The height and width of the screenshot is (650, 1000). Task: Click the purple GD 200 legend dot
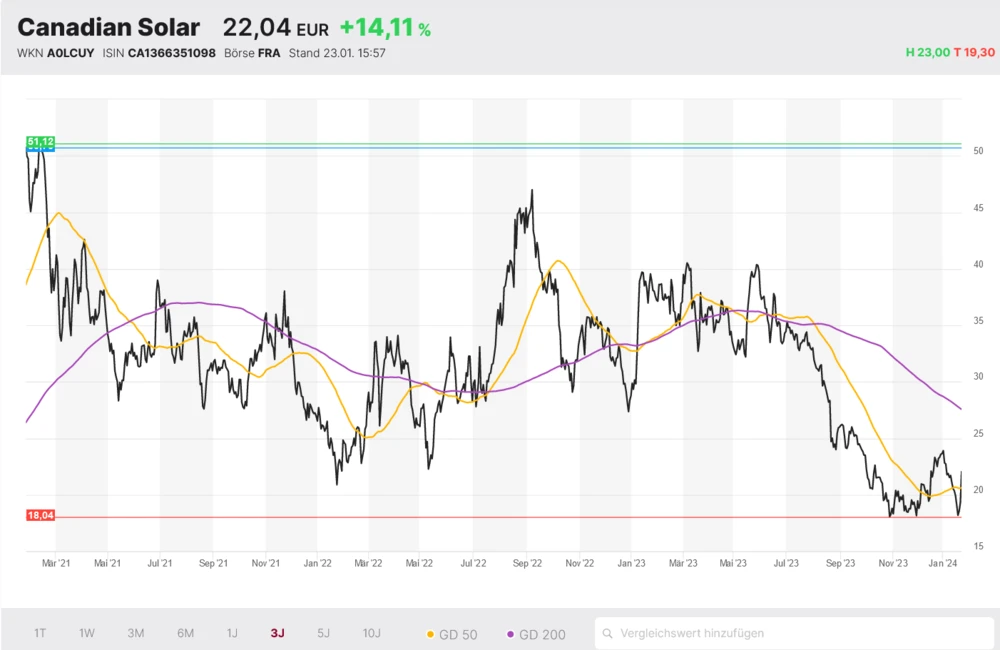click(511, 634)
